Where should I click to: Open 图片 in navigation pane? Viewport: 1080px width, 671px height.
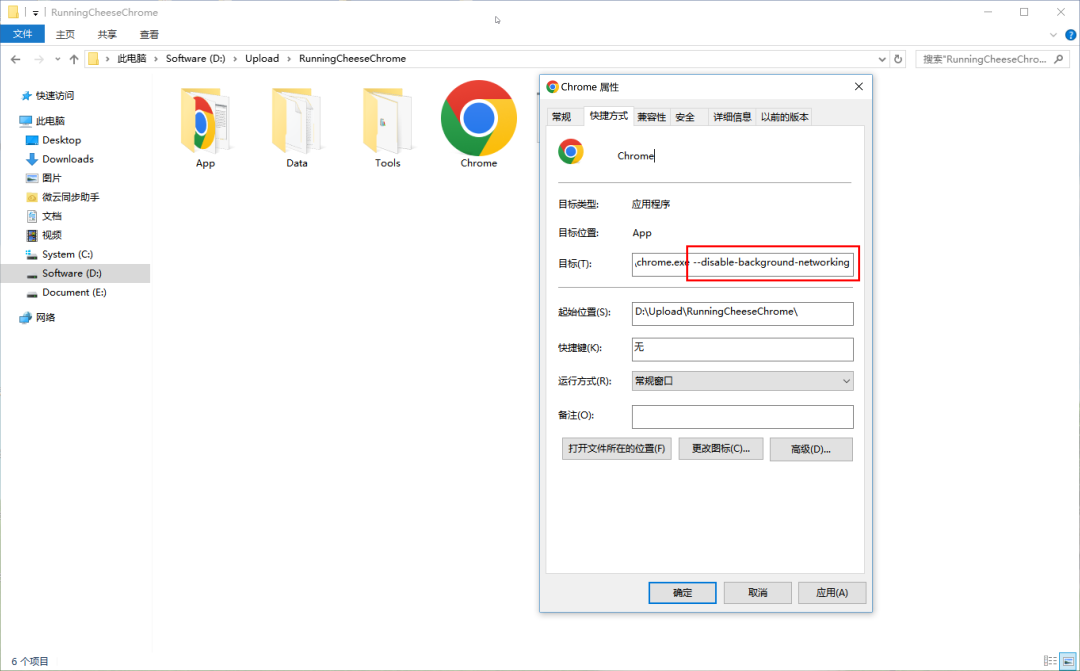point(52,178)
